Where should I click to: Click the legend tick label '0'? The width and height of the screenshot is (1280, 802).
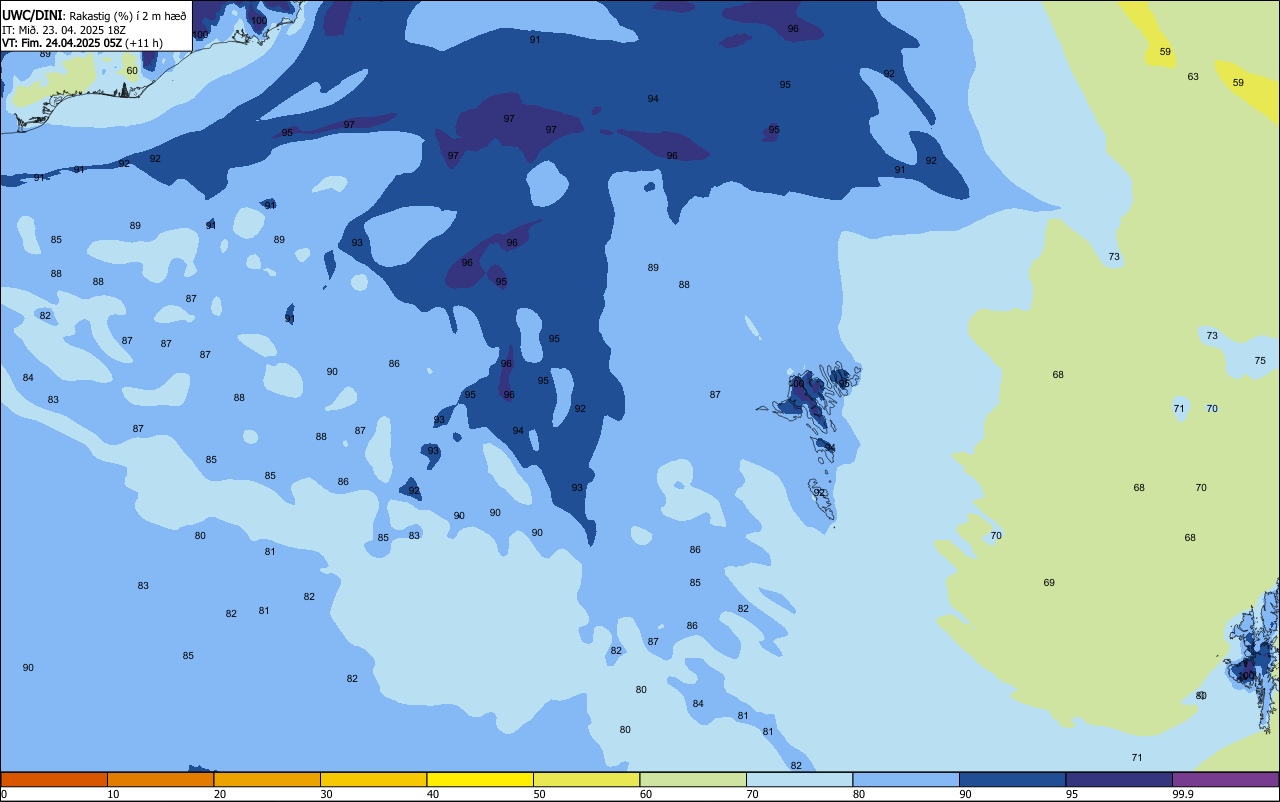[x=4, y=794]
